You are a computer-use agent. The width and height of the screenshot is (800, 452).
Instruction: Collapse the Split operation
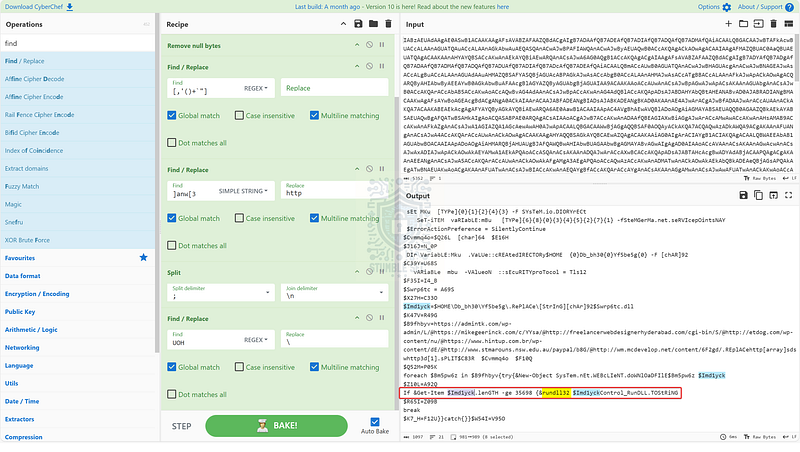[x=357, y=272]
